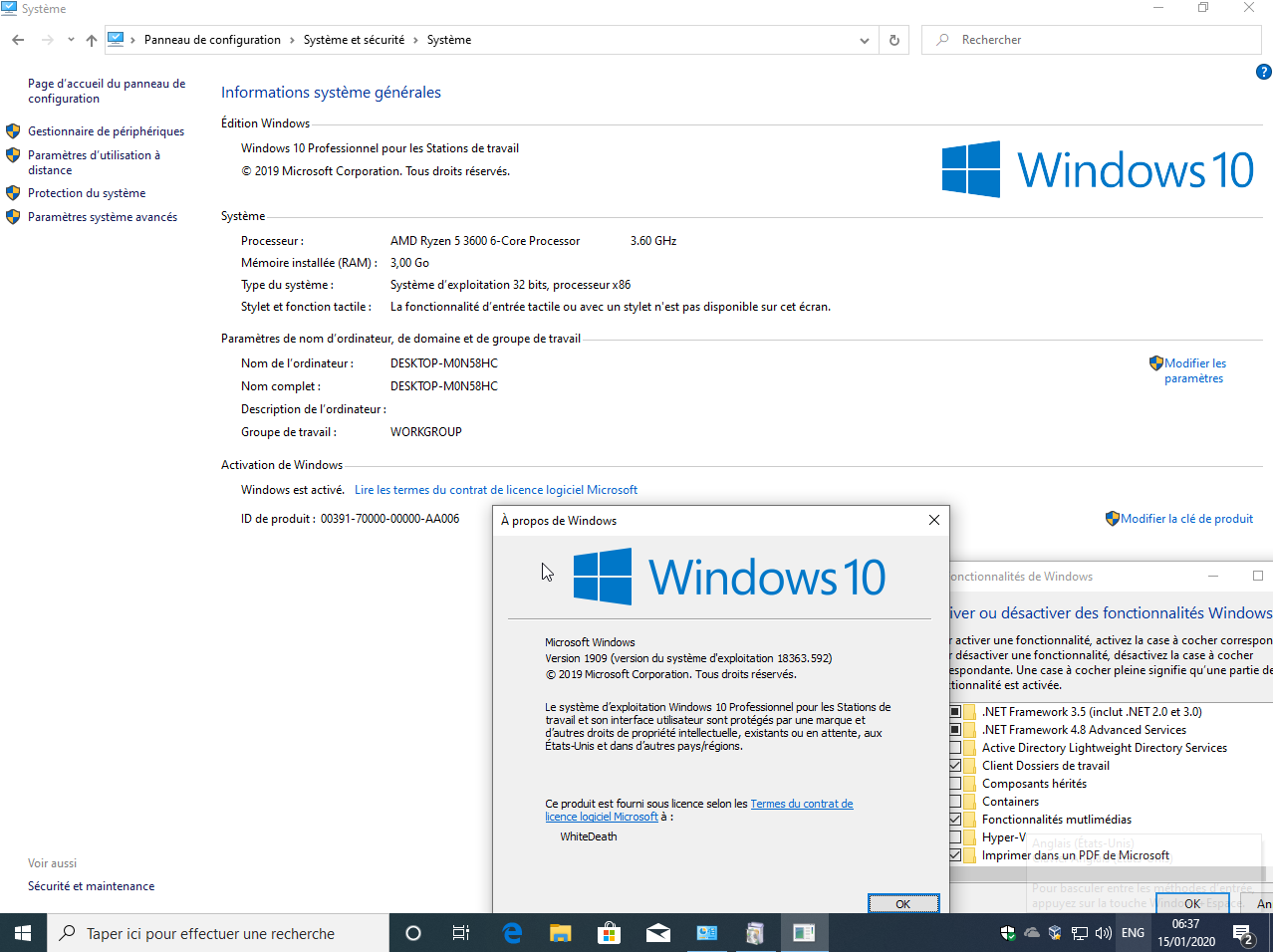Click the computer icon in address bar

click(116, 40)
